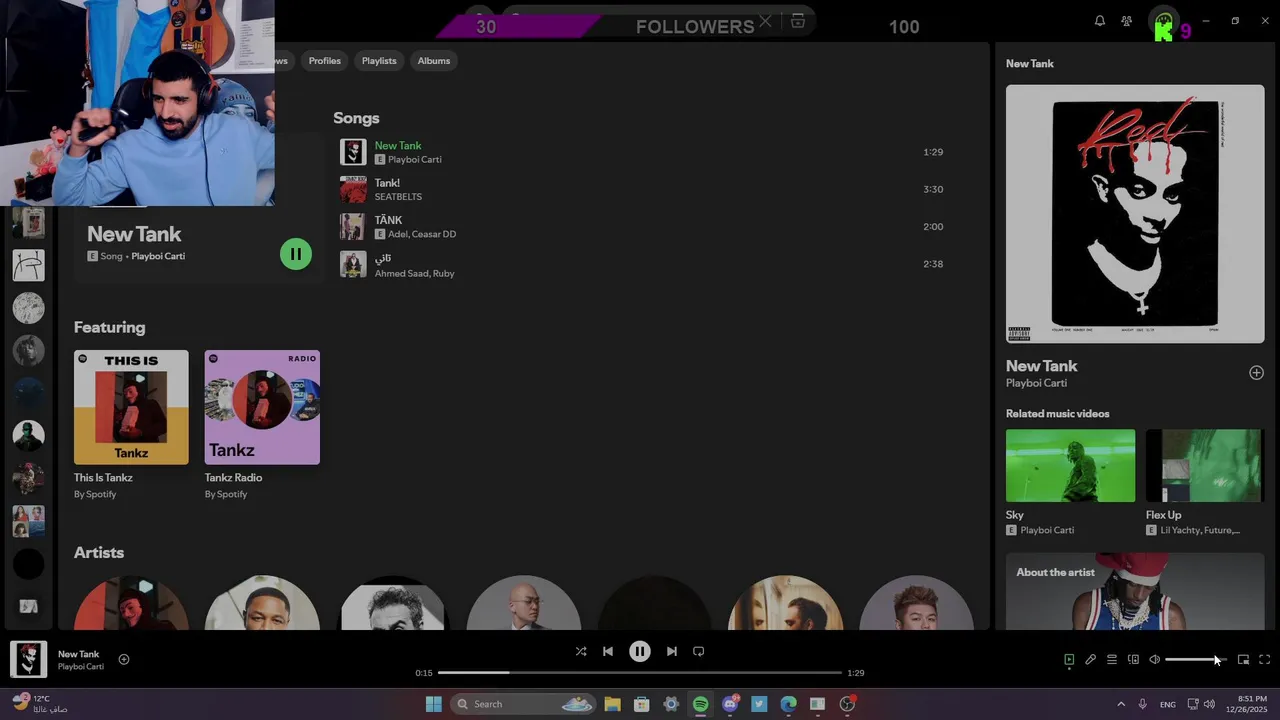Open Settings gear in the taskbar
This screenshot has height=720, width=1280.
tap(671, 704)
